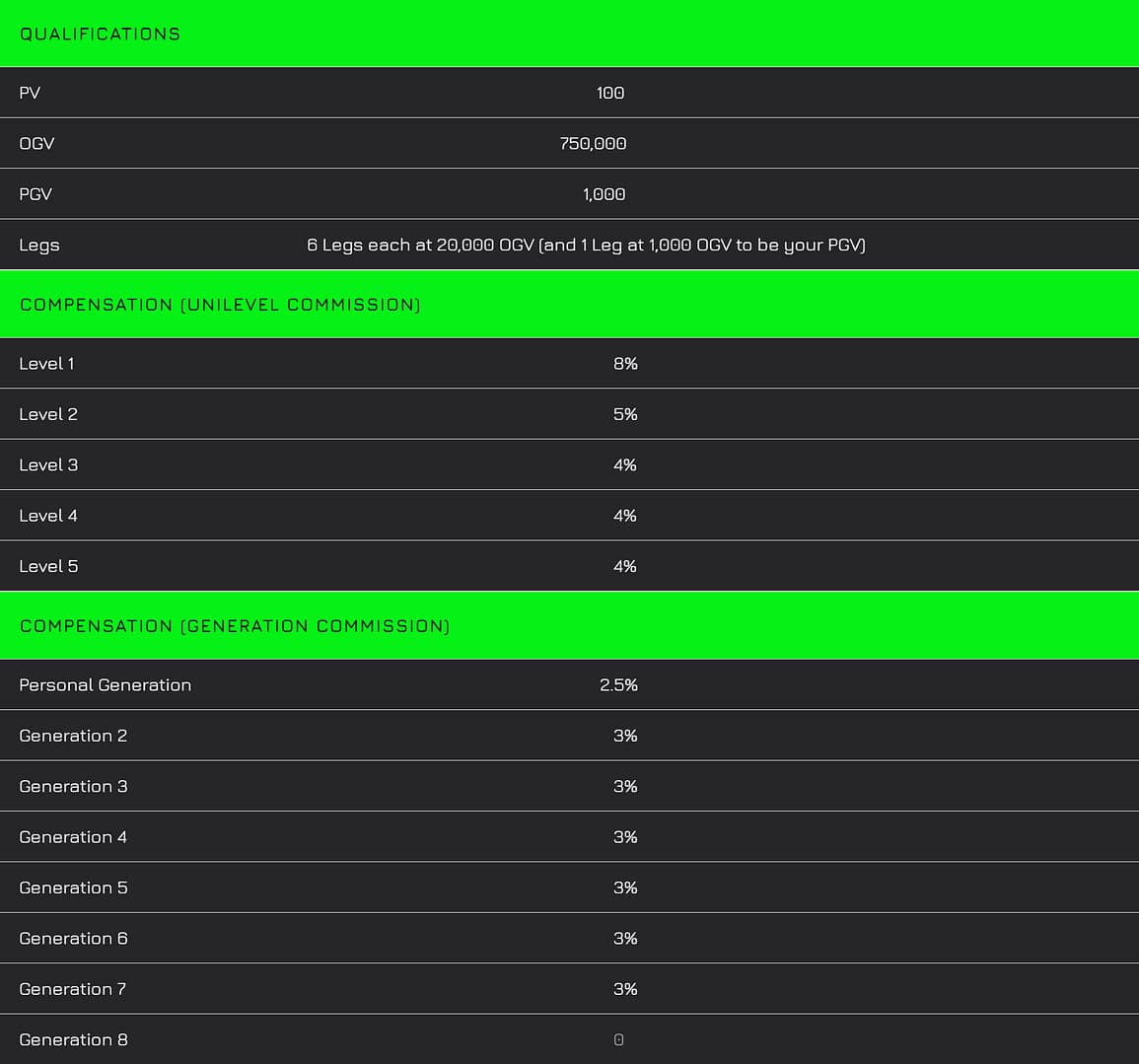Click the 2.5% Personal Generation value
Image resolution: width=1139 pixels, height=1064 pixels.
point(618,685)
